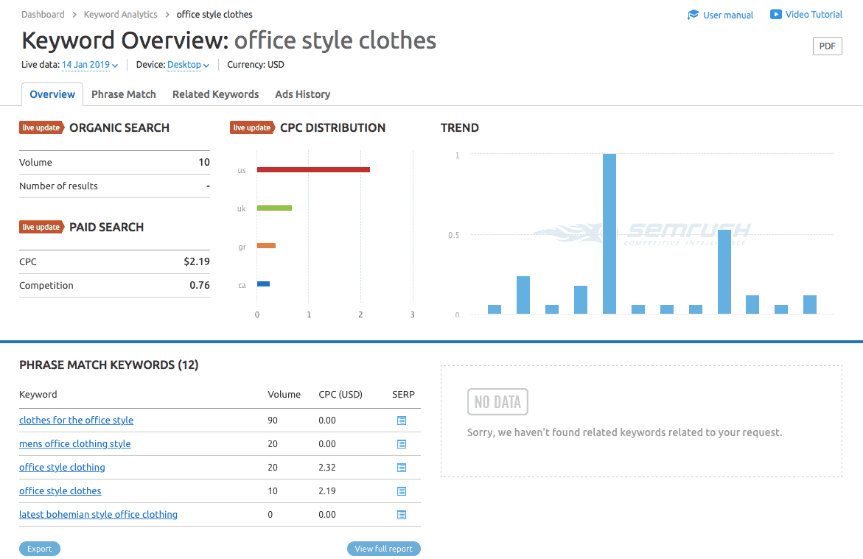This screenshot has width=863, height=559.
Task: Open SERP icon for 'latest bohemian style office clothing'
Action: tap(402, 515)
